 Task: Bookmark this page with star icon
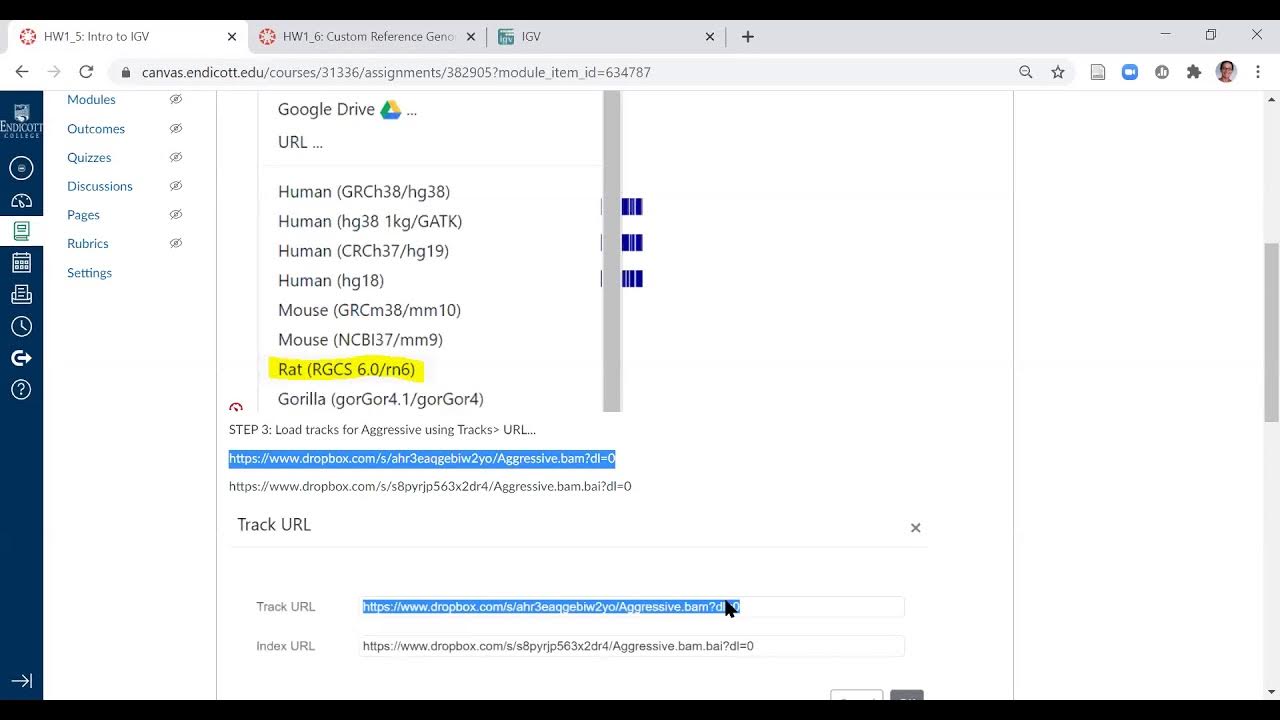pos(1058,72)
